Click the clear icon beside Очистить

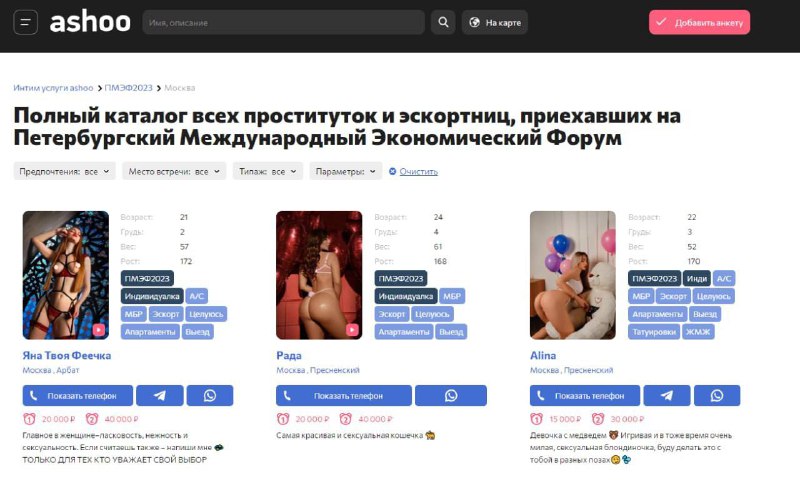[392, 171]
